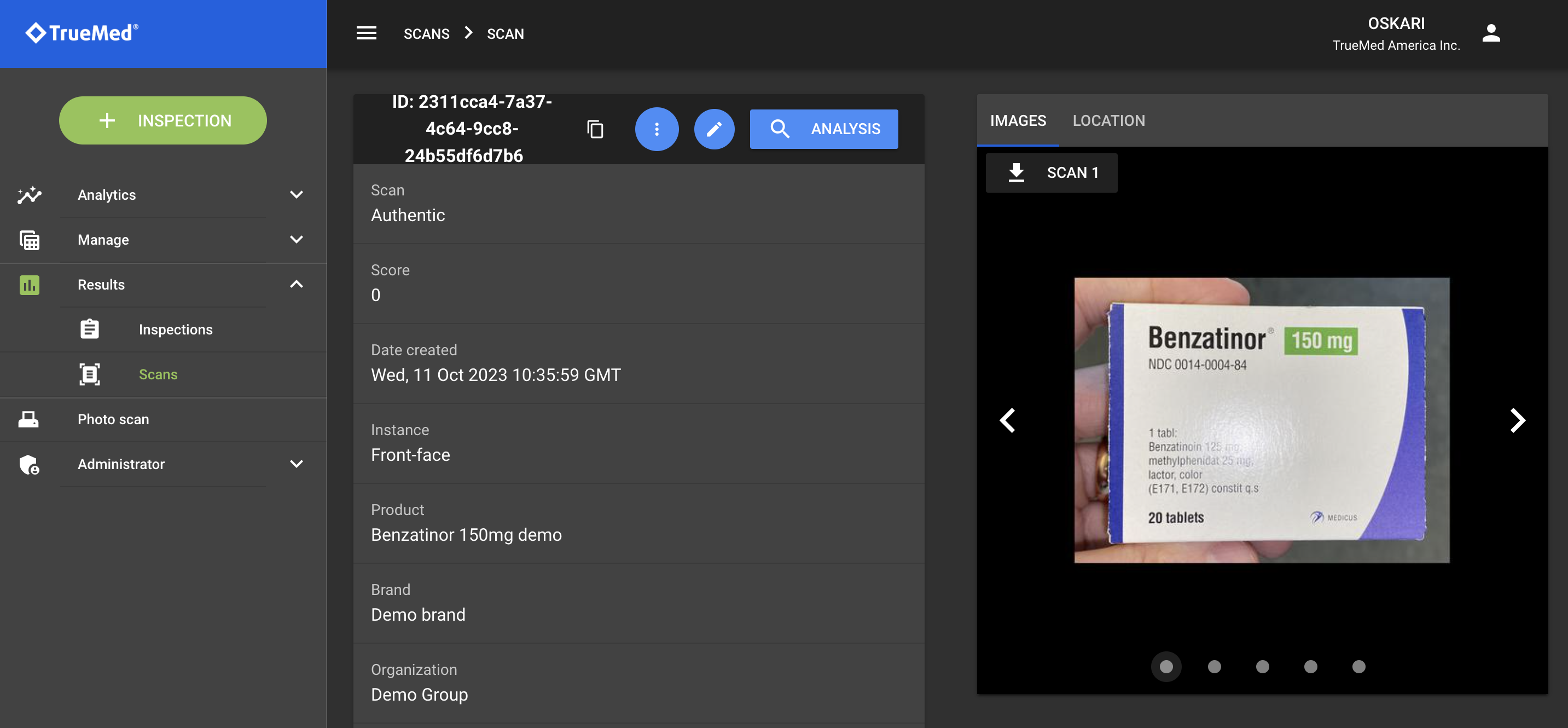
Task: Click the Inspections clipboard icon
Action: [90, 330]
